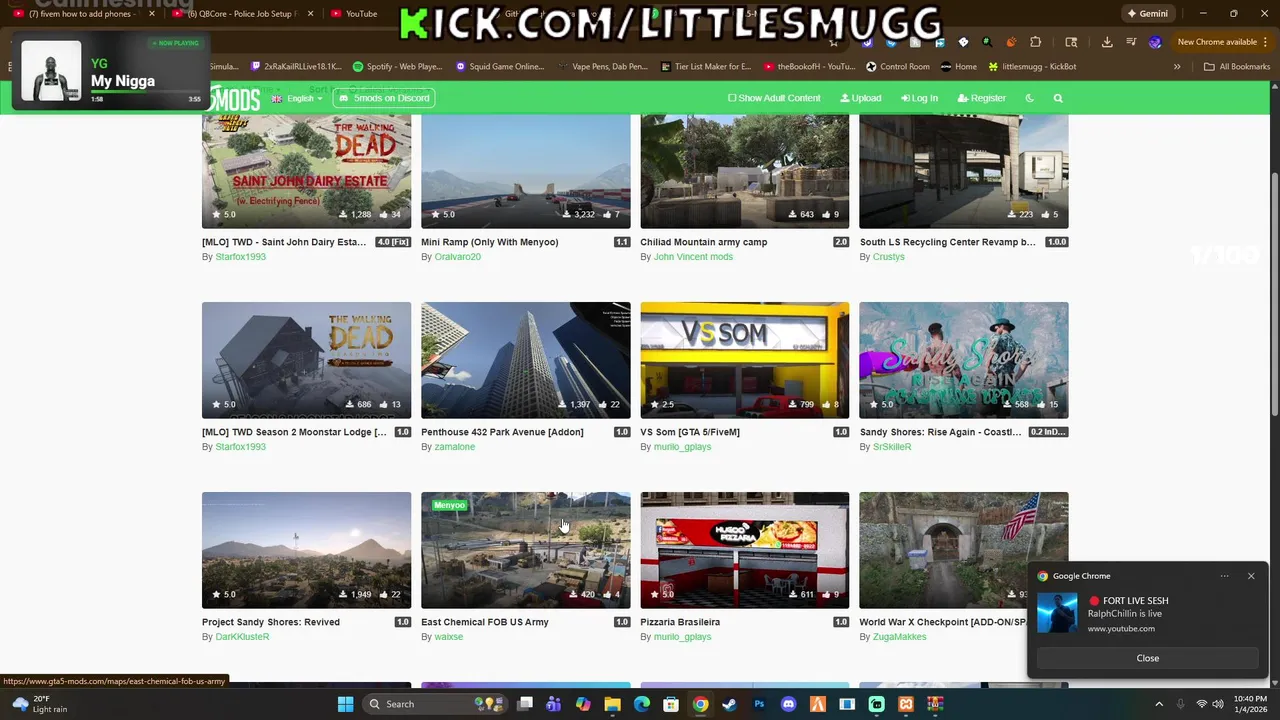Open the Gemini button in Chrome
Viewport: 1280px width, 720px height.
pos(1147,14)
